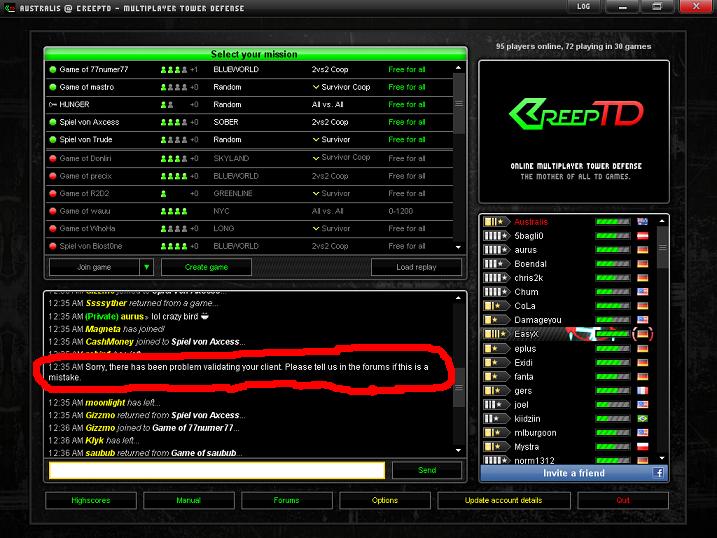The height and width of the screenshot is (538, 717).
Task: Open the LOG button in title bar
Action: coord(583,6)
